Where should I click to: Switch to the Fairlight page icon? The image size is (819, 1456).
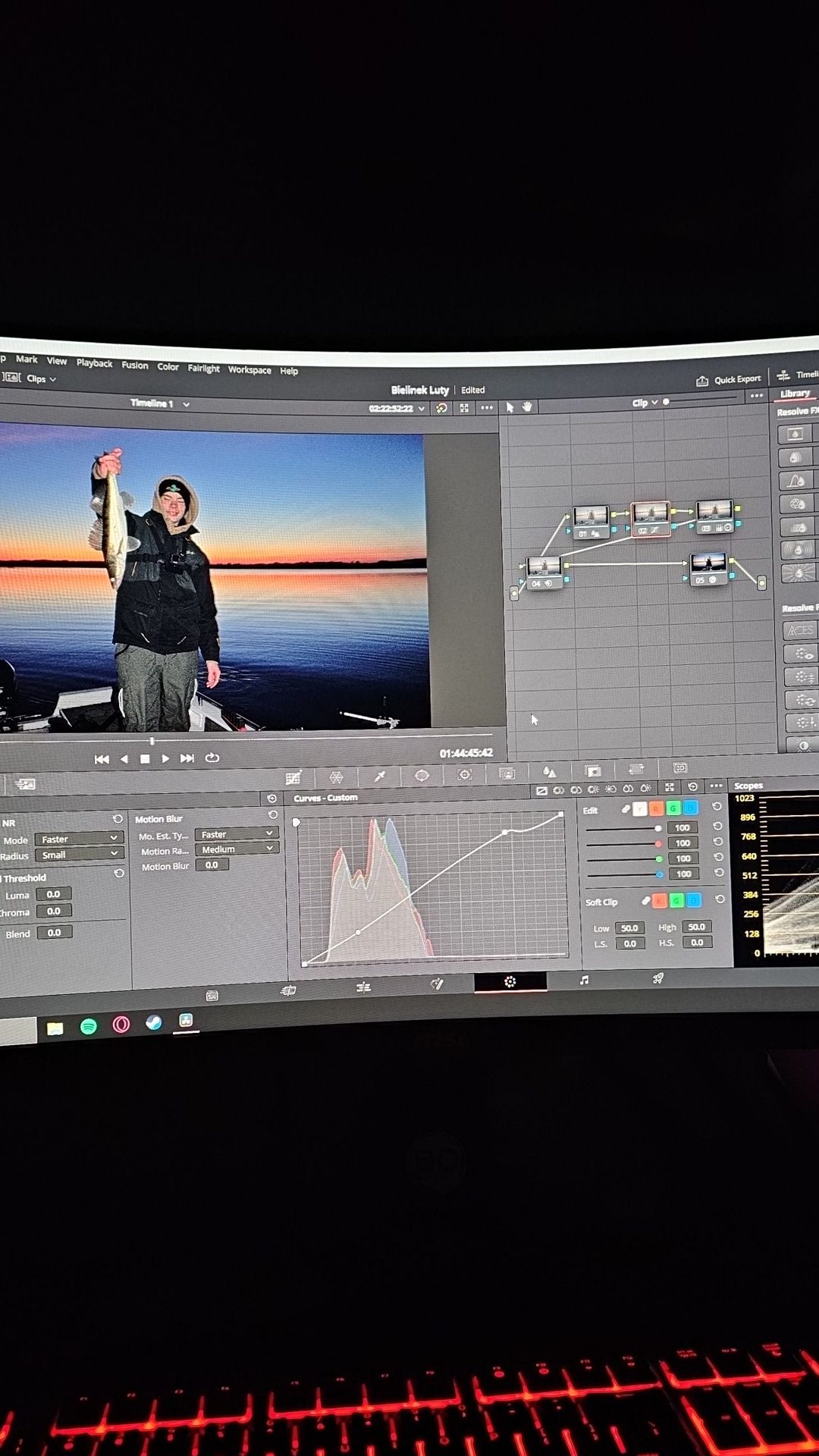(584, 981)
